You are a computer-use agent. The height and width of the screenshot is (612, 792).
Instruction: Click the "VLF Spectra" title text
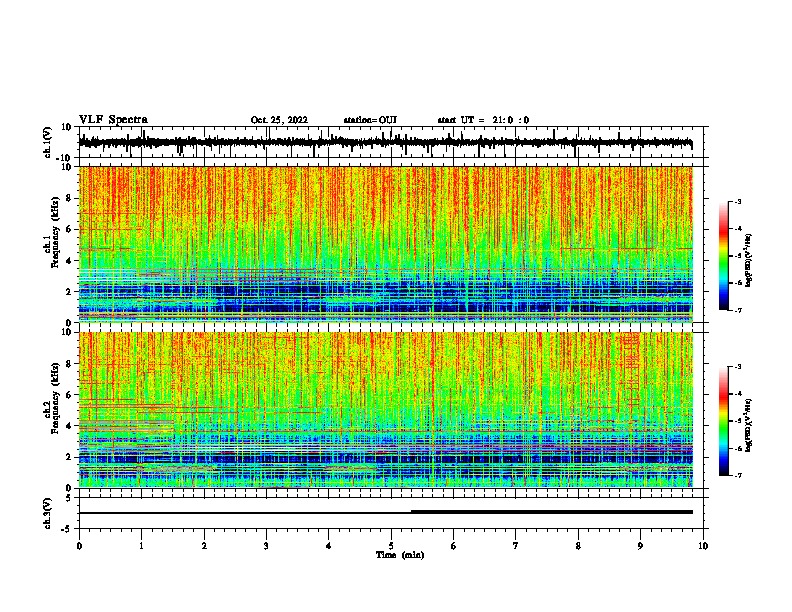tap(113, 120)
